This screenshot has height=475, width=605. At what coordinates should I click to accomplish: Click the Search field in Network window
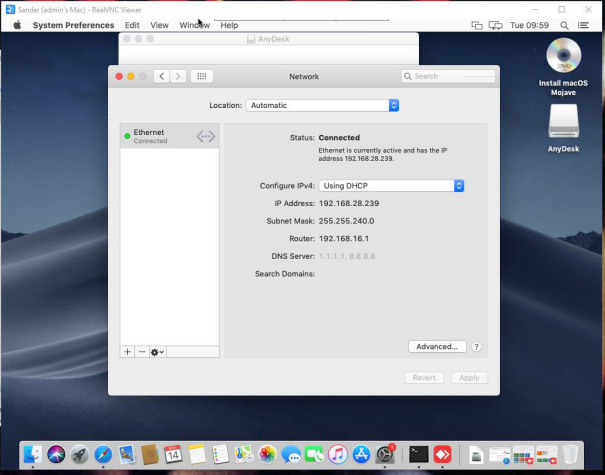coord(450,76)
